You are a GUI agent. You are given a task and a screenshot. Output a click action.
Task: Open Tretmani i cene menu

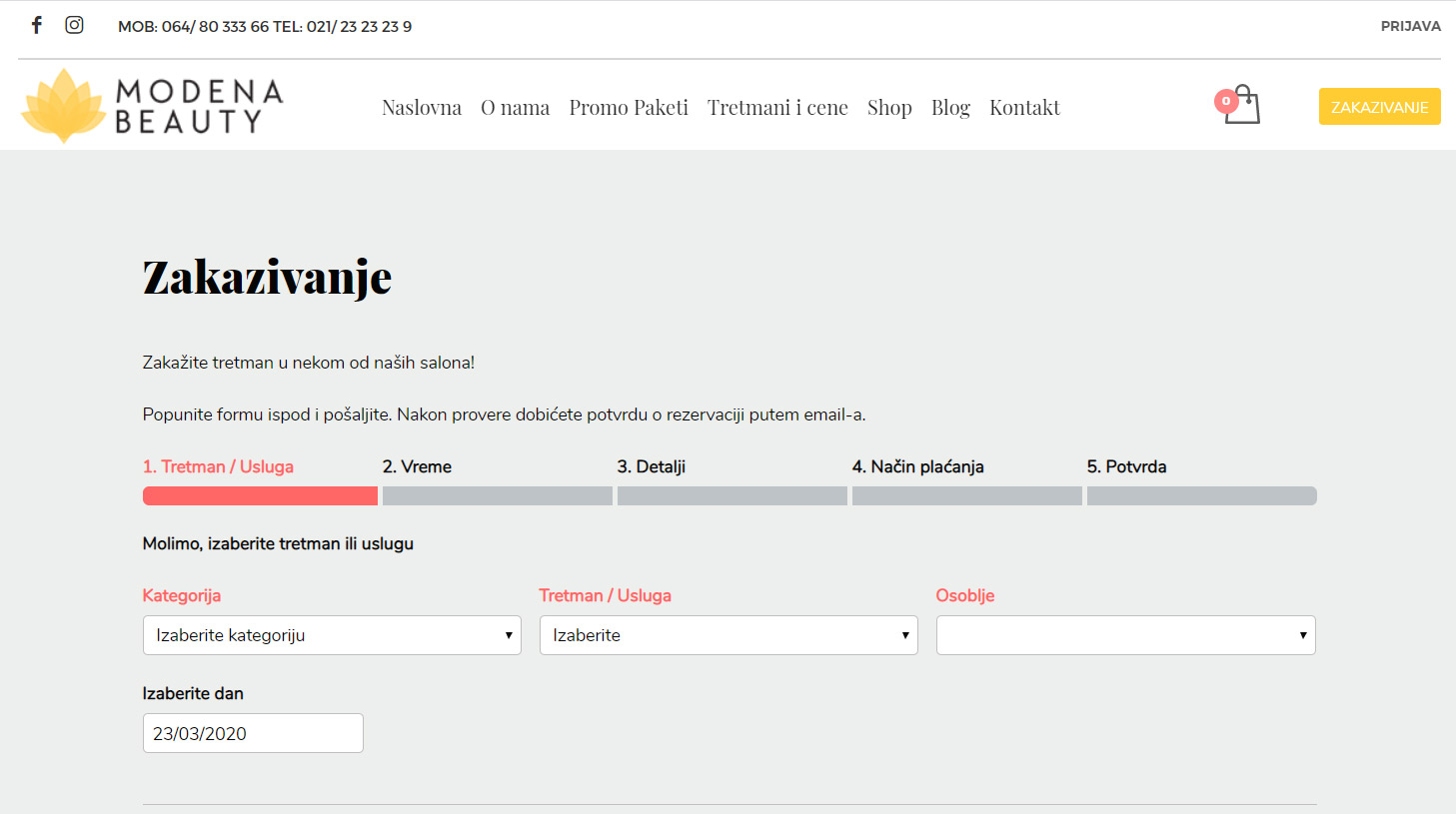[x=777, y=108]
